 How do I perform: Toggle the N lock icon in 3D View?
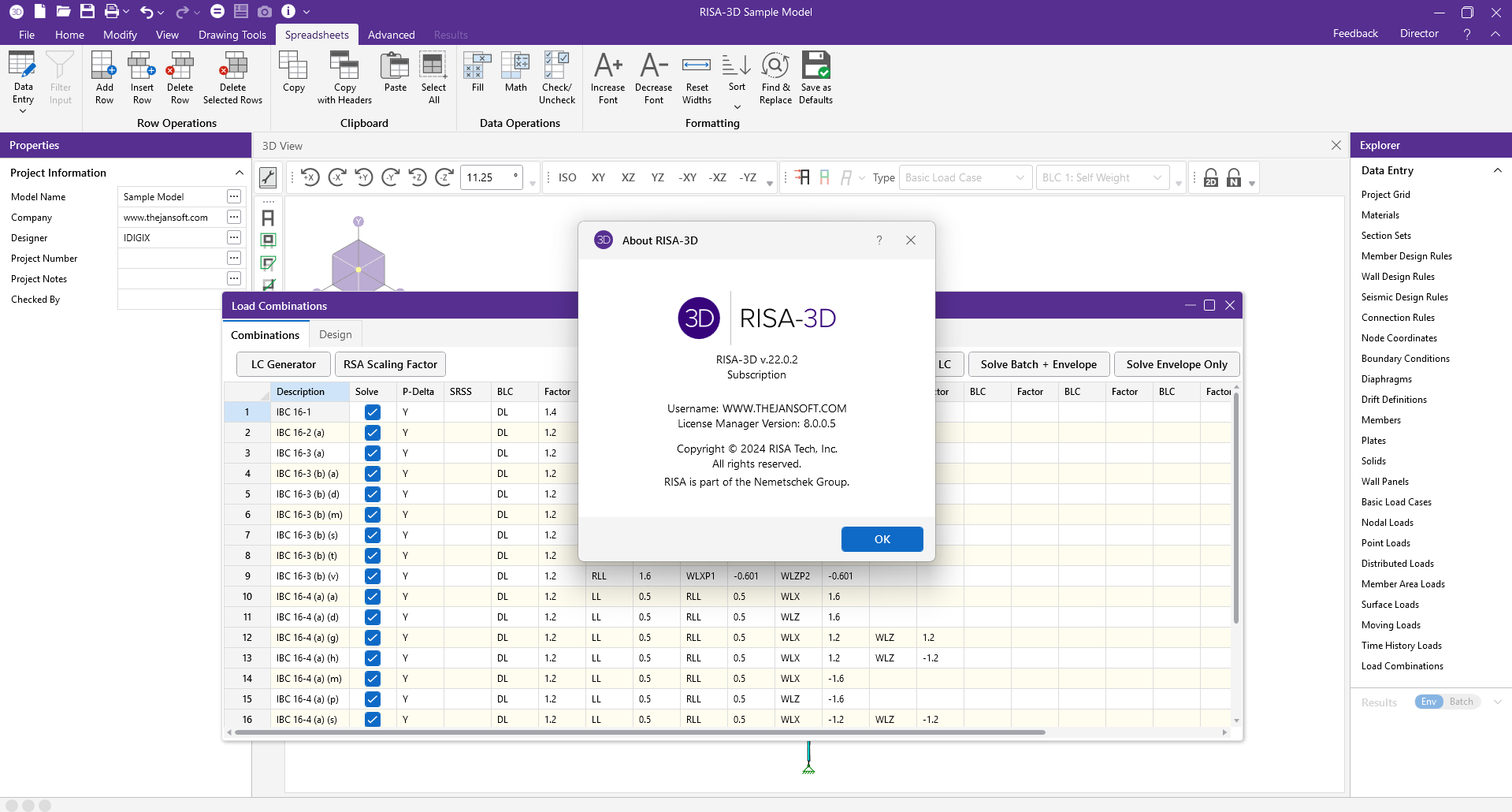[1234, 177]
